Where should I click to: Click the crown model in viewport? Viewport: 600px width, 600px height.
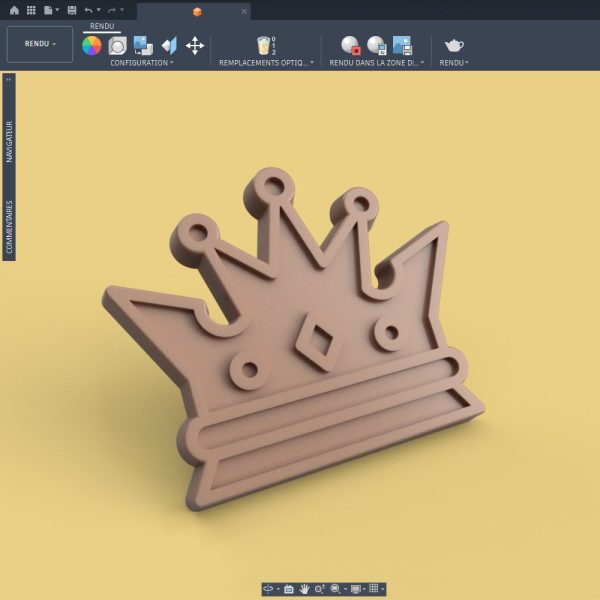pos(291,341)
